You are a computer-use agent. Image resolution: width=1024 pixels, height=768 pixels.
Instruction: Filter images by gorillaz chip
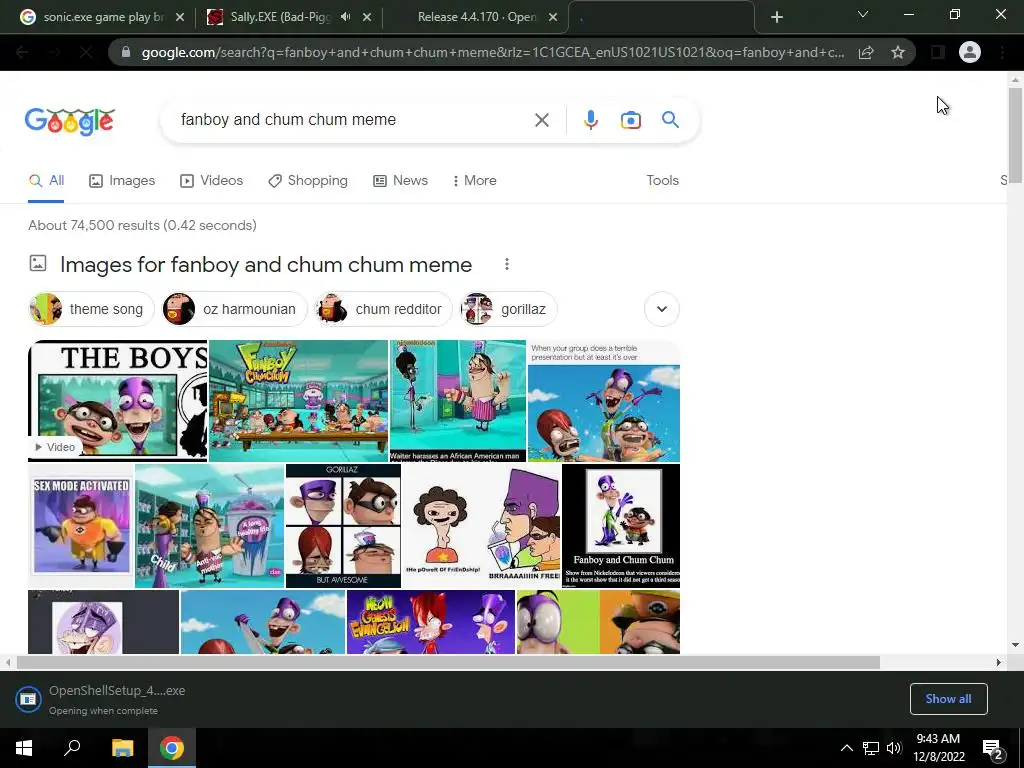click(509, 309)
